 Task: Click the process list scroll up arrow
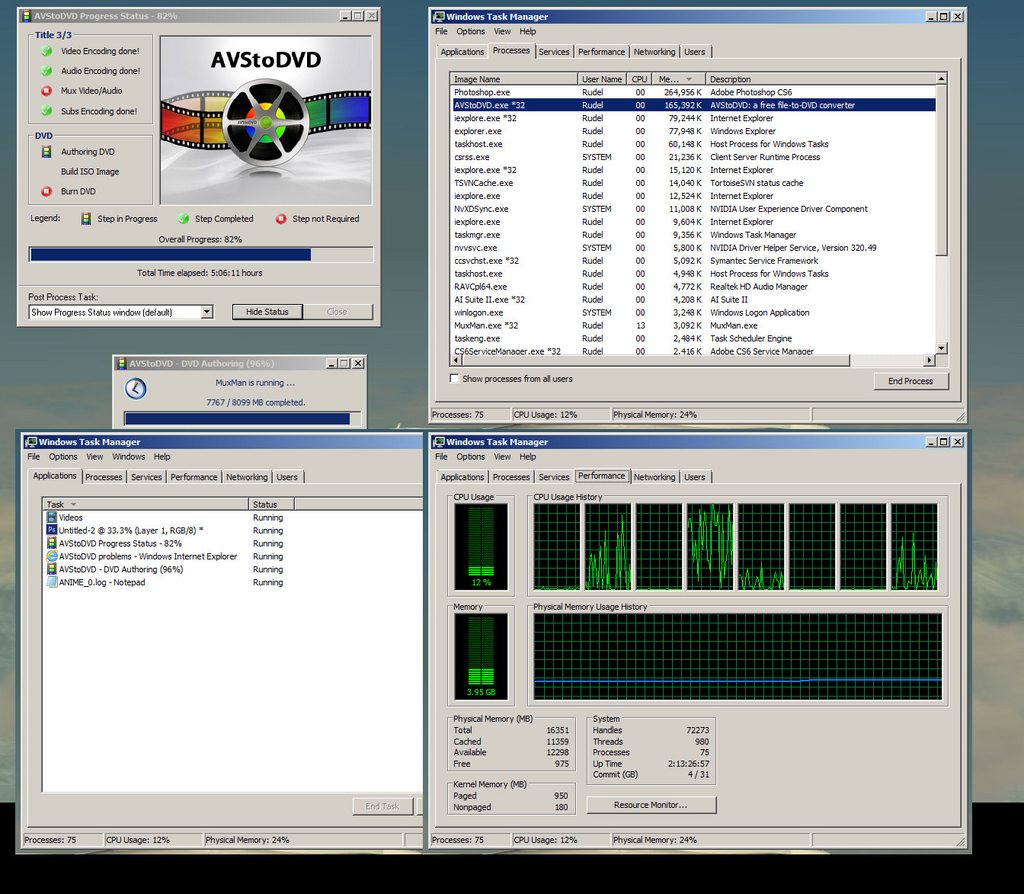941,79
